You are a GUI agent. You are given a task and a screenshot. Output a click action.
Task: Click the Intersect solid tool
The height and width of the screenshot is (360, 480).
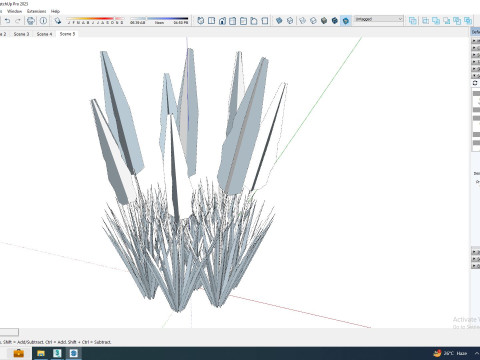click(x=426, y=21)
